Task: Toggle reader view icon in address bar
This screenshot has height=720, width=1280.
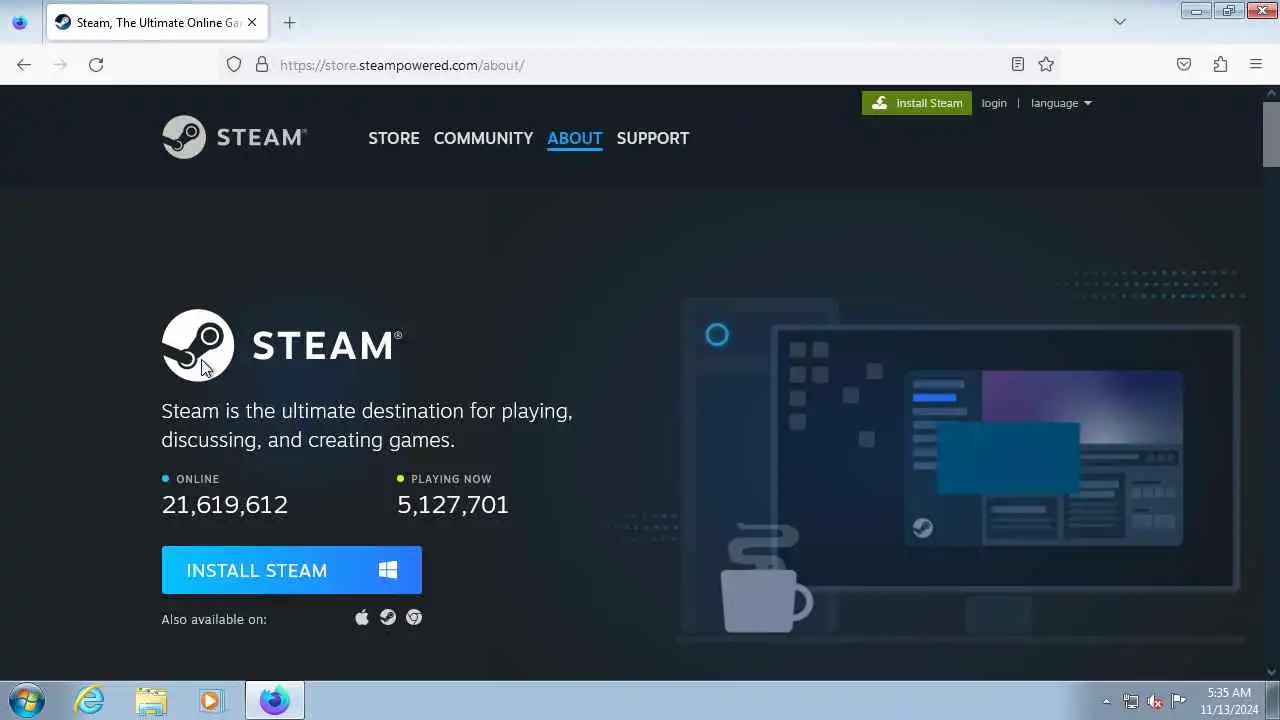Action: [1018, 65]
